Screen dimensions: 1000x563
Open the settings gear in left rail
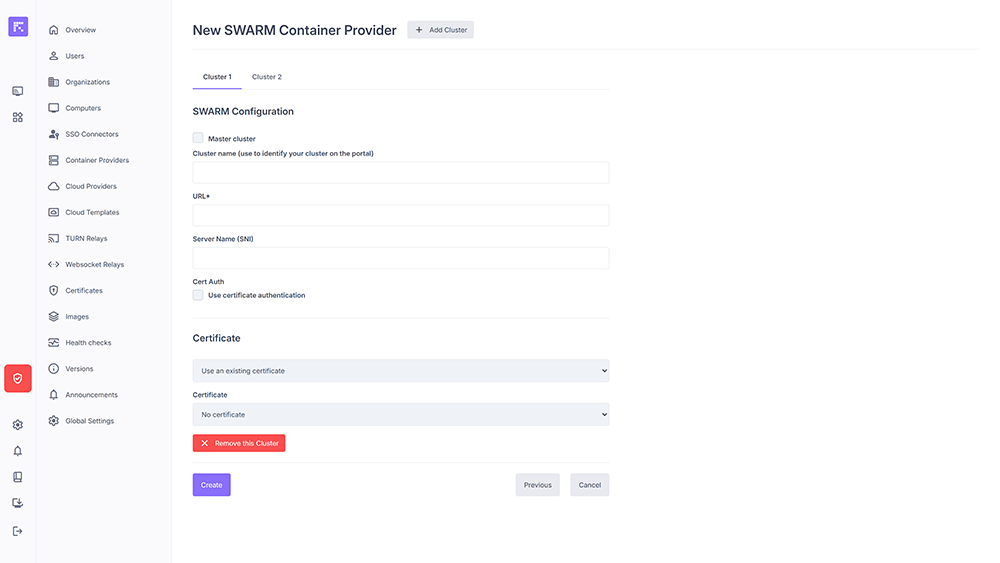[x=17, y=425]
